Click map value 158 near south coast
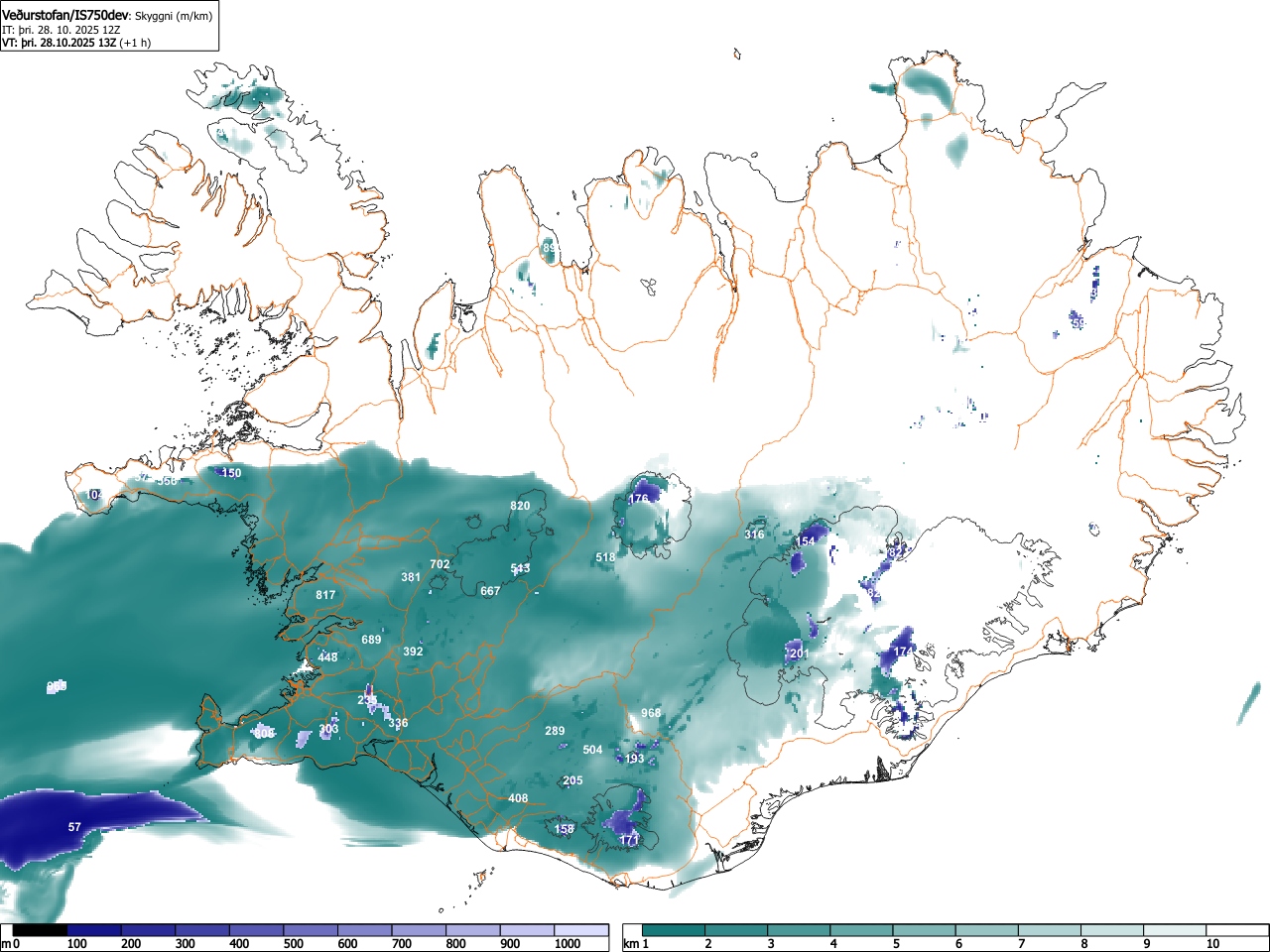 (x=564, y=829)
